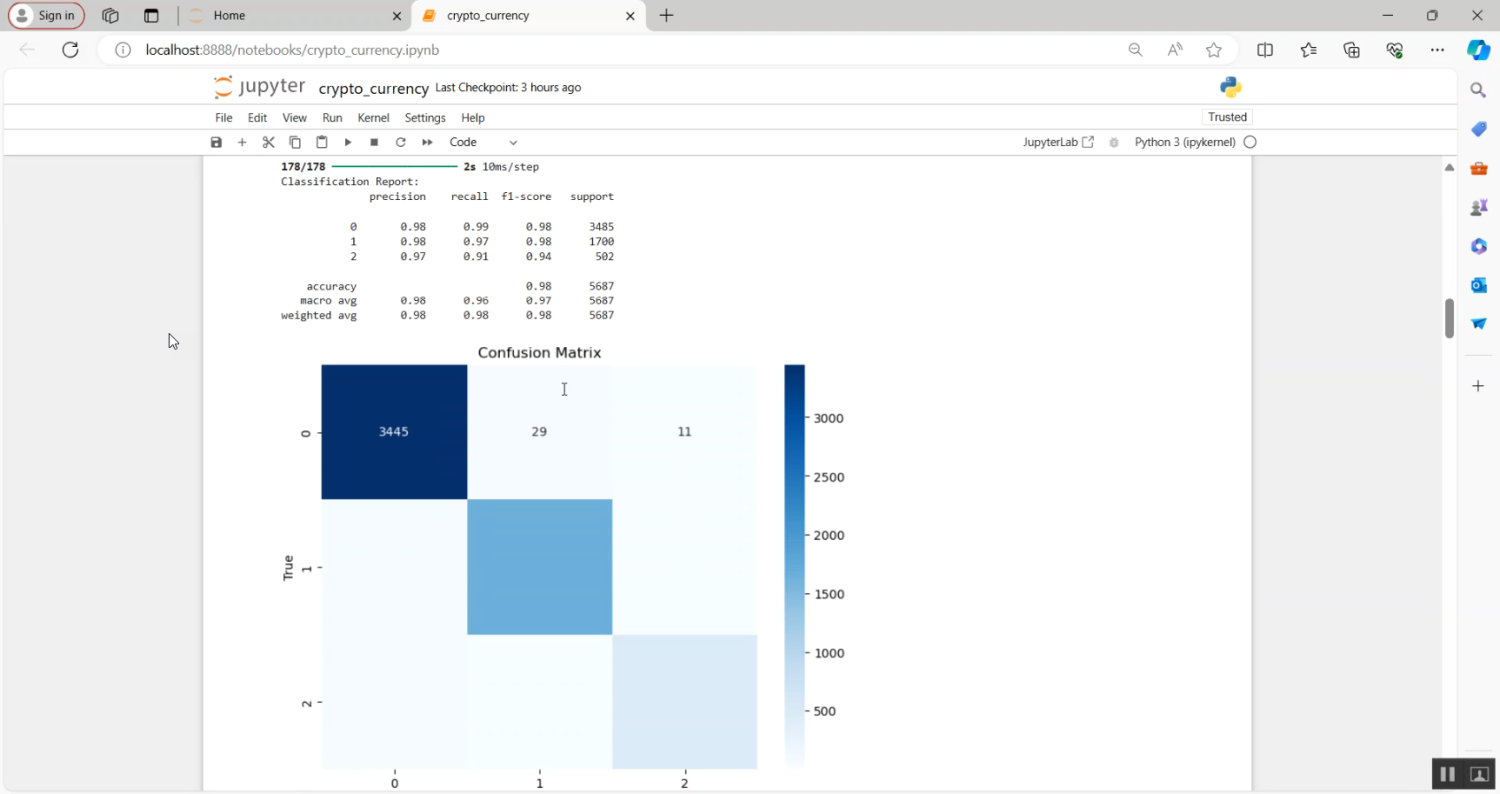Insert a new cell with plus icon
This screenshot has width=1500, height=794.
[242, 142]
